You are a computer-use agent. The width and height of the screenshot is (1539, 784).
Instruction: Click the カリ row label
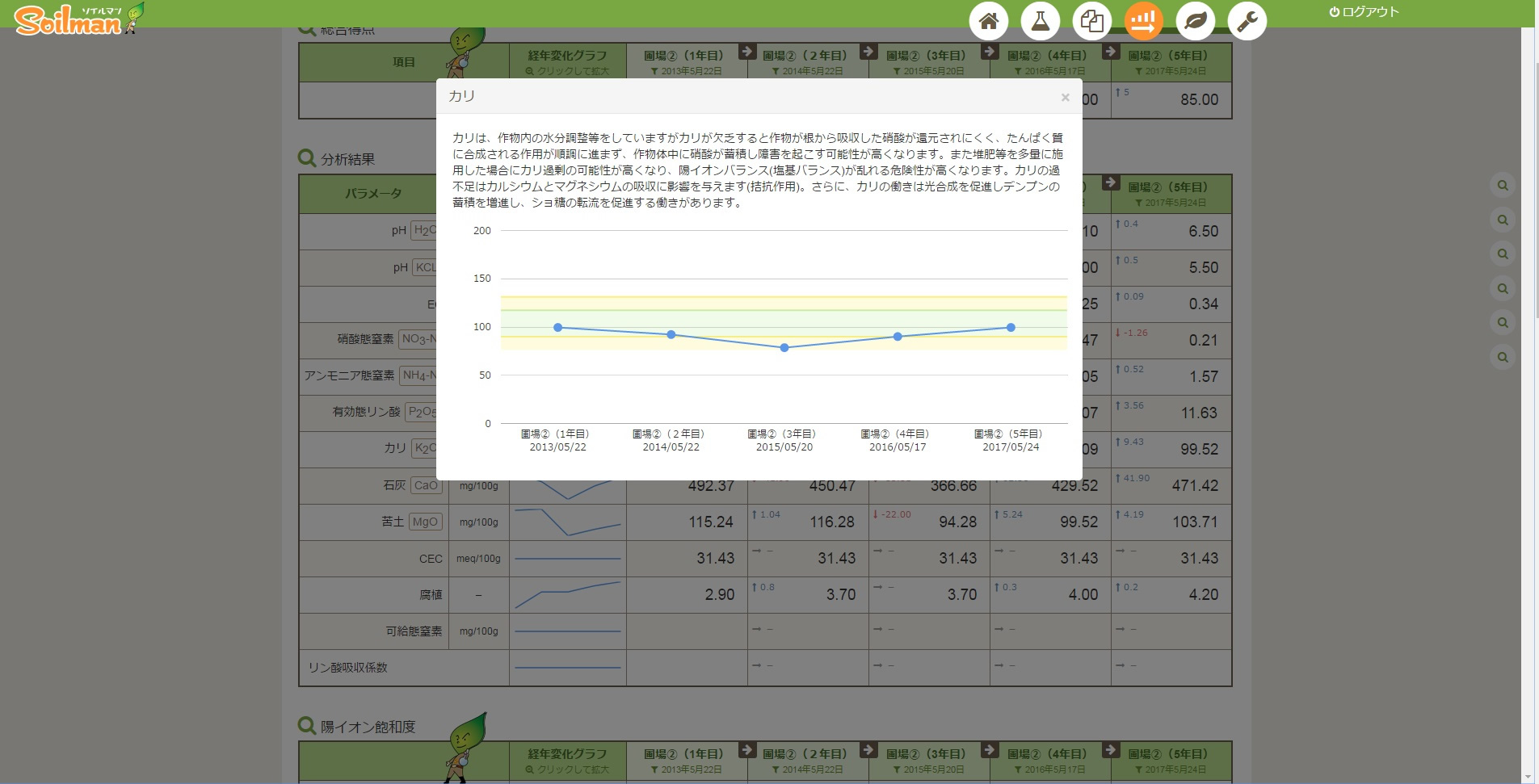click(395, 448)
